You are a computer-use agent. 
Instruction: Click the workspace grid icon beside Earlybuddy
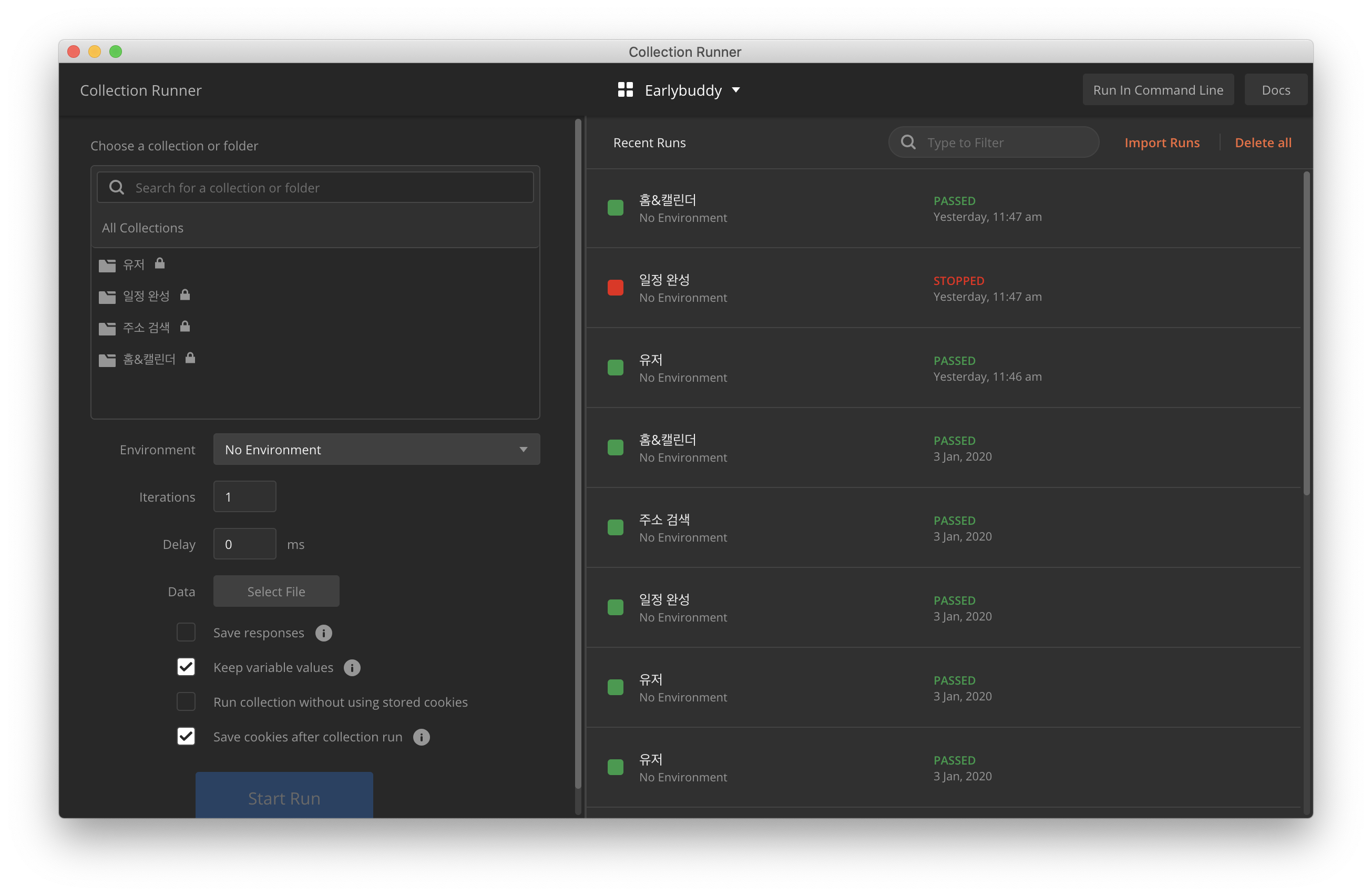click(625, 90)
